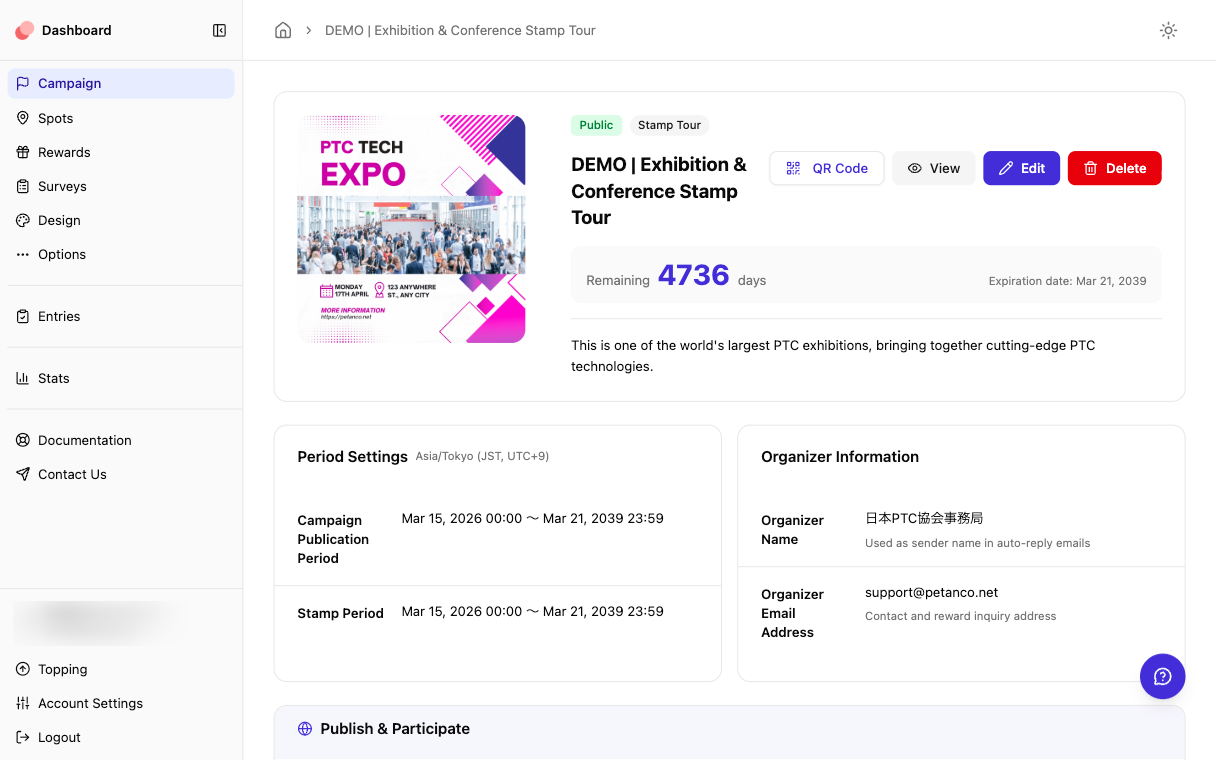Select Contact Us in sidebar
This screenshot has width=1216, height=760.
[x=121, y=474]
